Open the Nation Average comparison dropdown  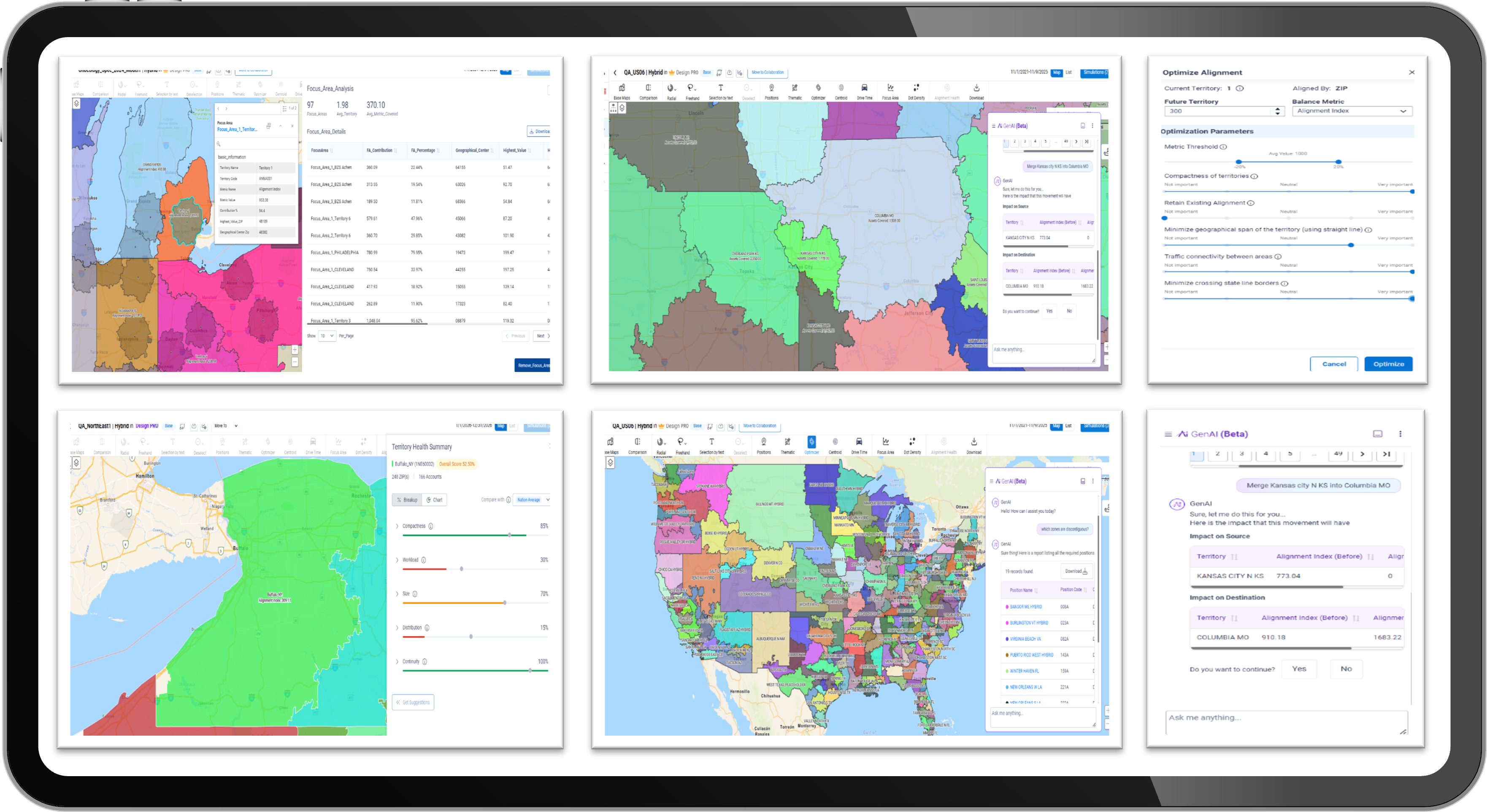coord(530,500)
